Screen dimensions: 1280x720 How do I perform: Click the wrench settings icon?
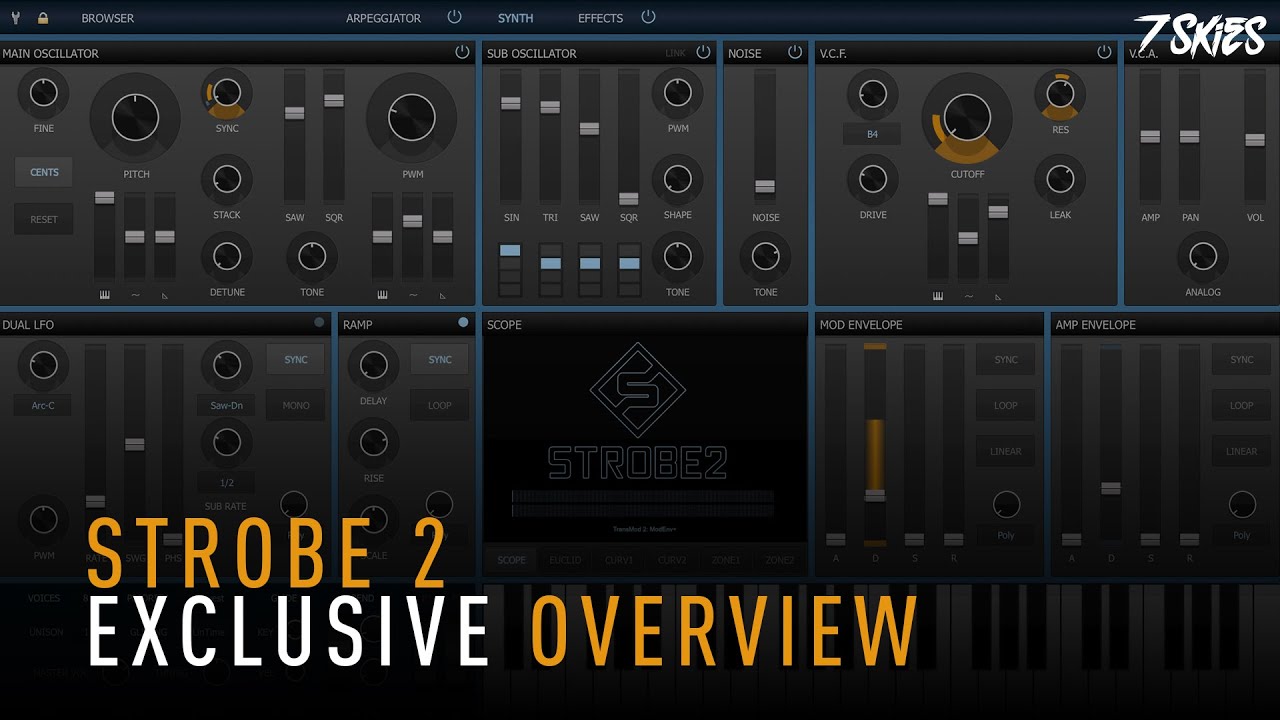click(14, 18)
